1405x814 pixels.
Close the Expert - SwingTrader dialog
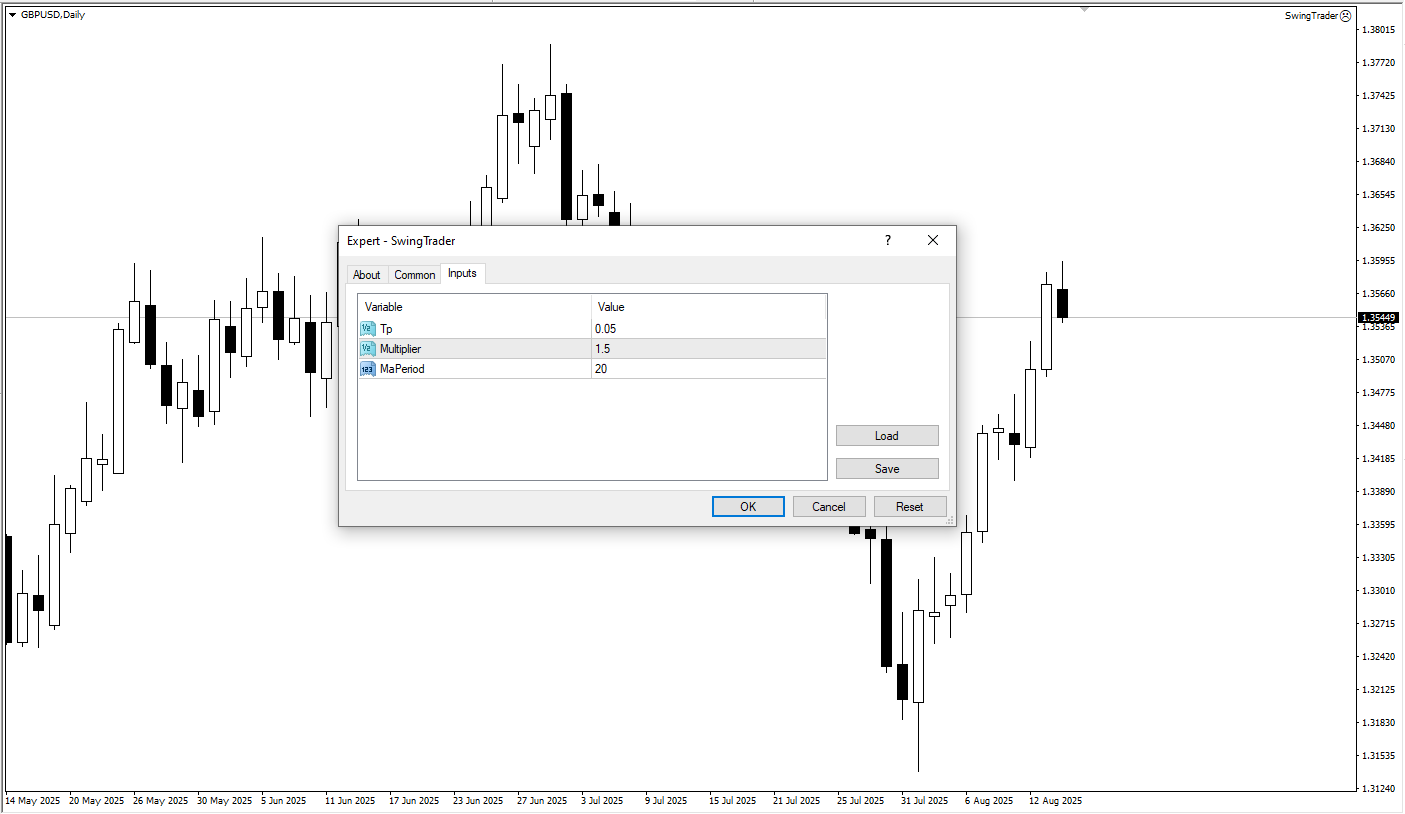tap(933, 240)
